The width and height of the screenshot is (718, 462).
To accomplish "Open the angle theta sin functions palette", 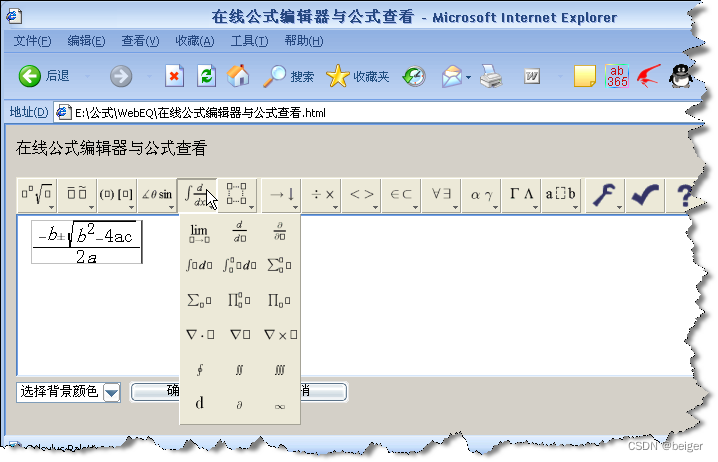I will [157, 195].
